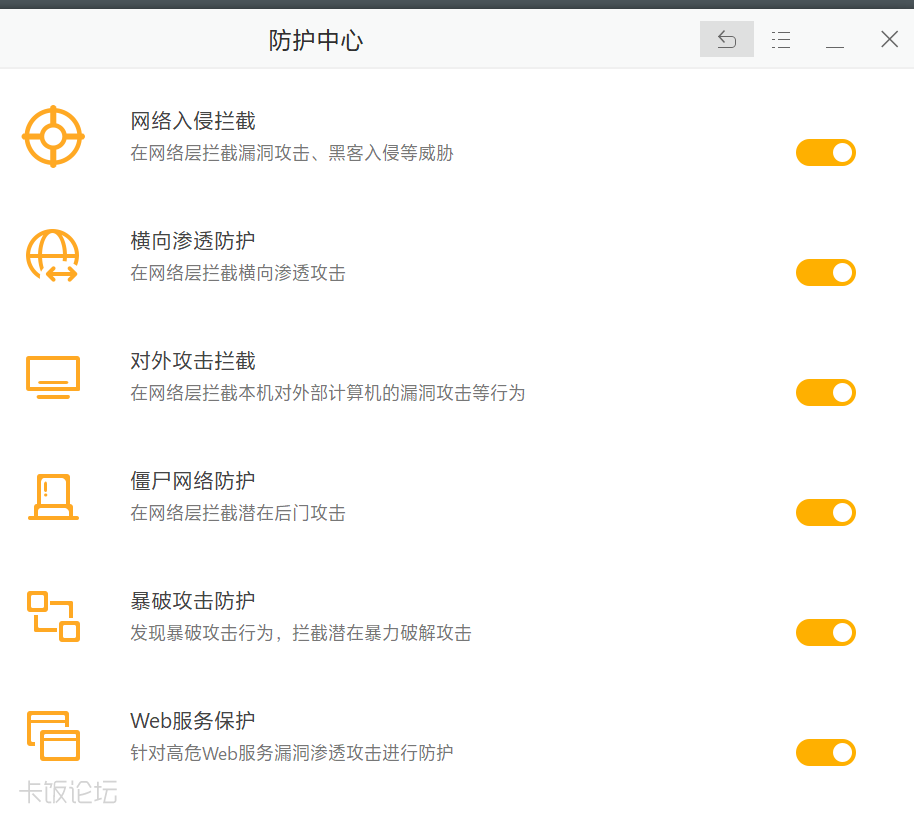Image resolution: width=914 pixels, height=815 pixels.
Task: Click the botnet protection laptop icon
Action: pos(53,497)
